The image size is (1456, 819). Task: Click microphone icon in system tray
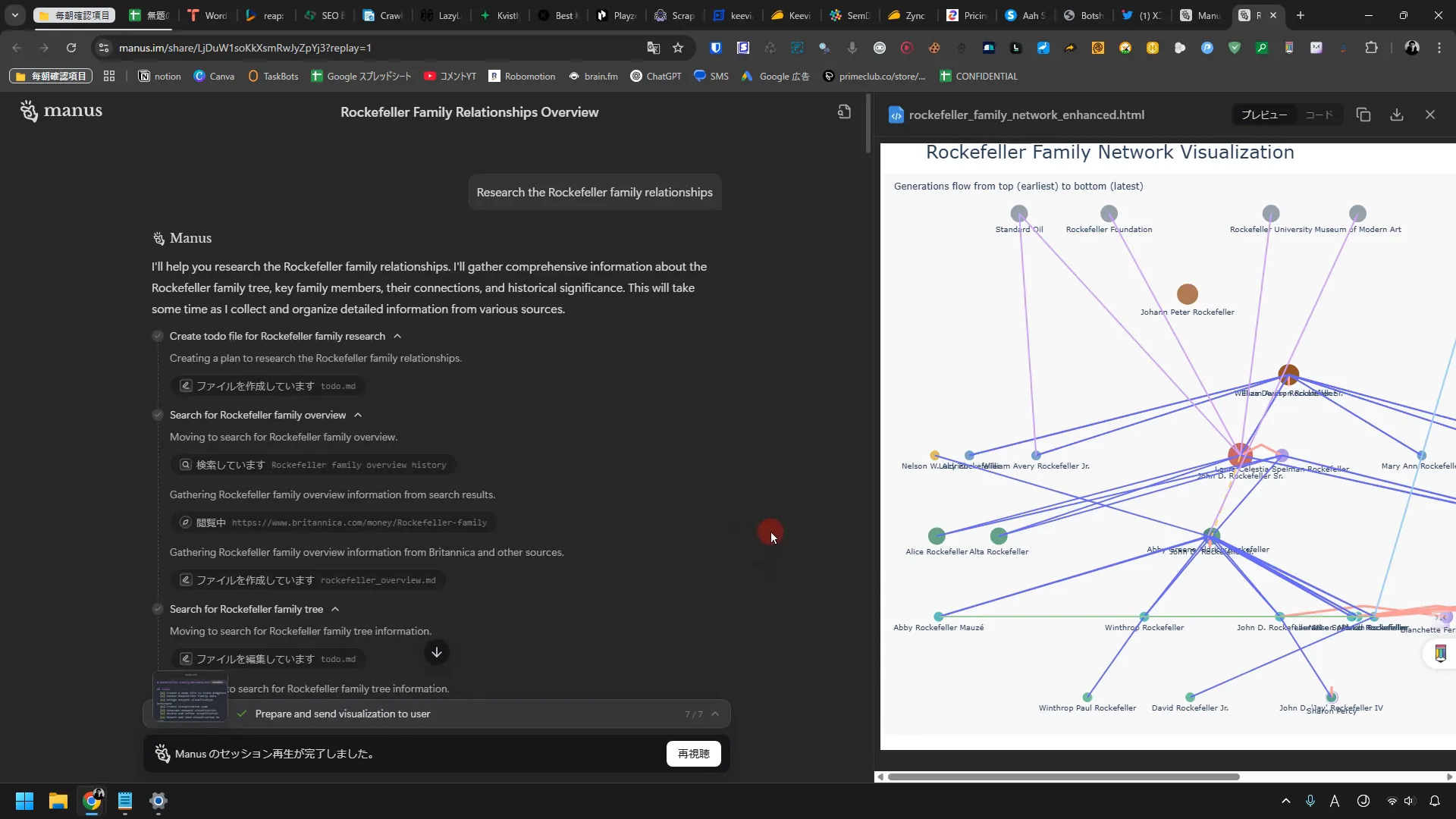pos(1310,801)
